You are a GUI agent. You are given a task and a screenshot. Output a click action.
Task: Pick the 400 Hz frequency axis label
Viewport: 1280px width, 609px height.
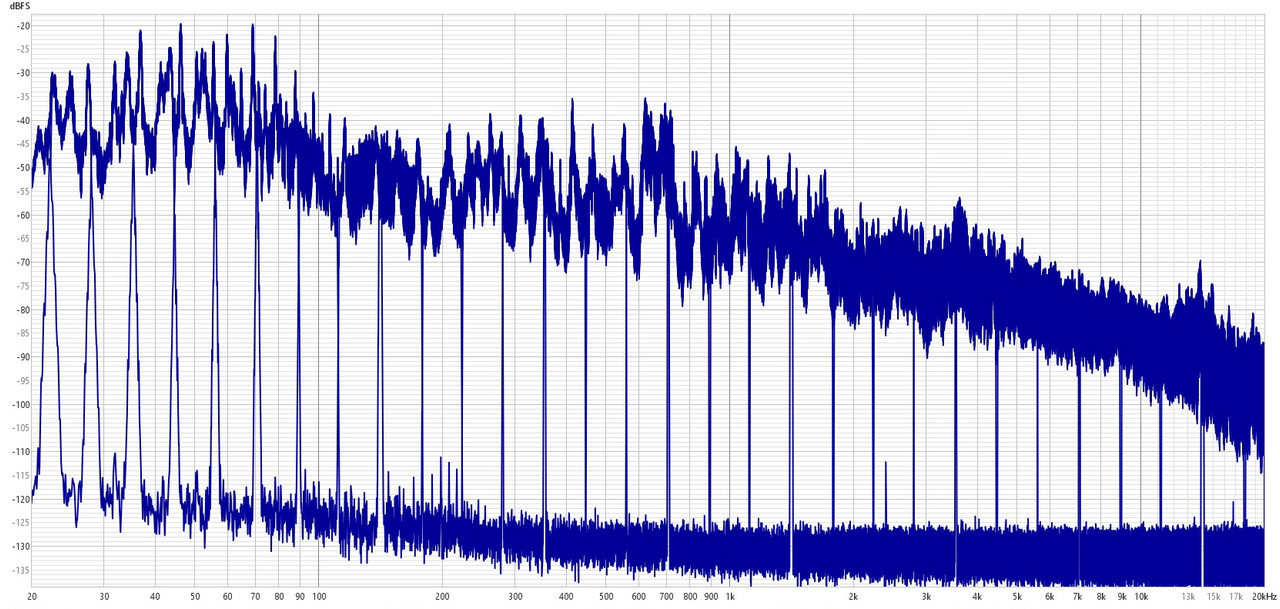tap(566, 596)
